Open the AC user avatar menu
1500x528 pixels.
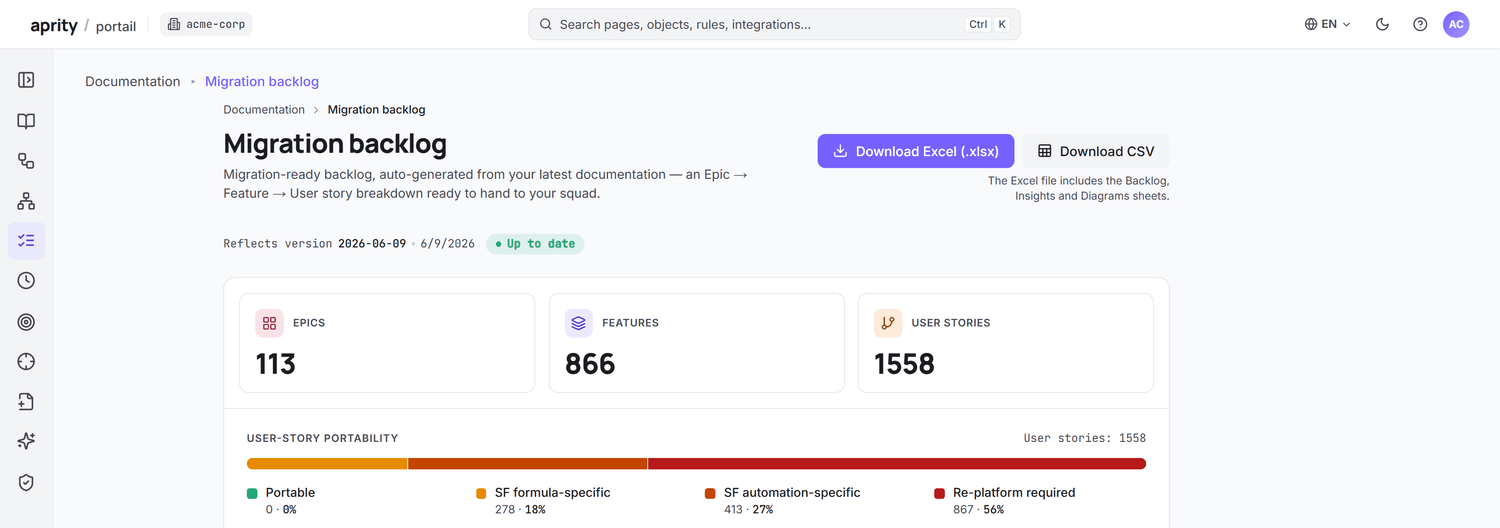(x=1456, y=24)
